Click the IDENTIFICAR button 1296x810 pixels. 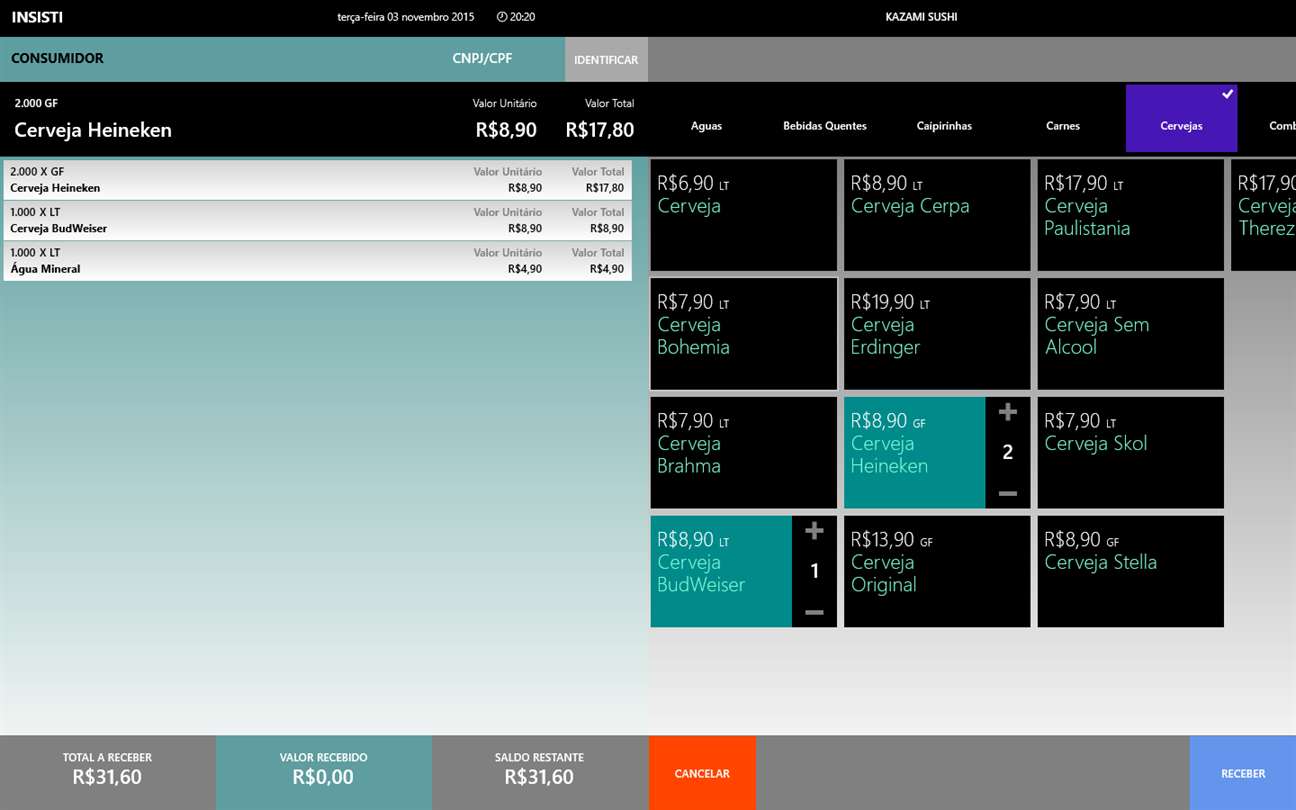(x=606, y=60)
